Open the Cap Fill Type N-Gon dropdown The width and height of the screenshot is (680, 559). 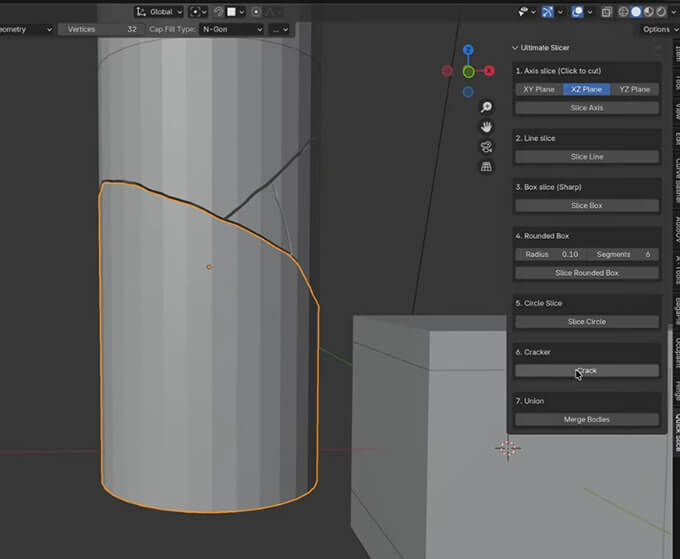pyautogui.click(x=231, y=29)
